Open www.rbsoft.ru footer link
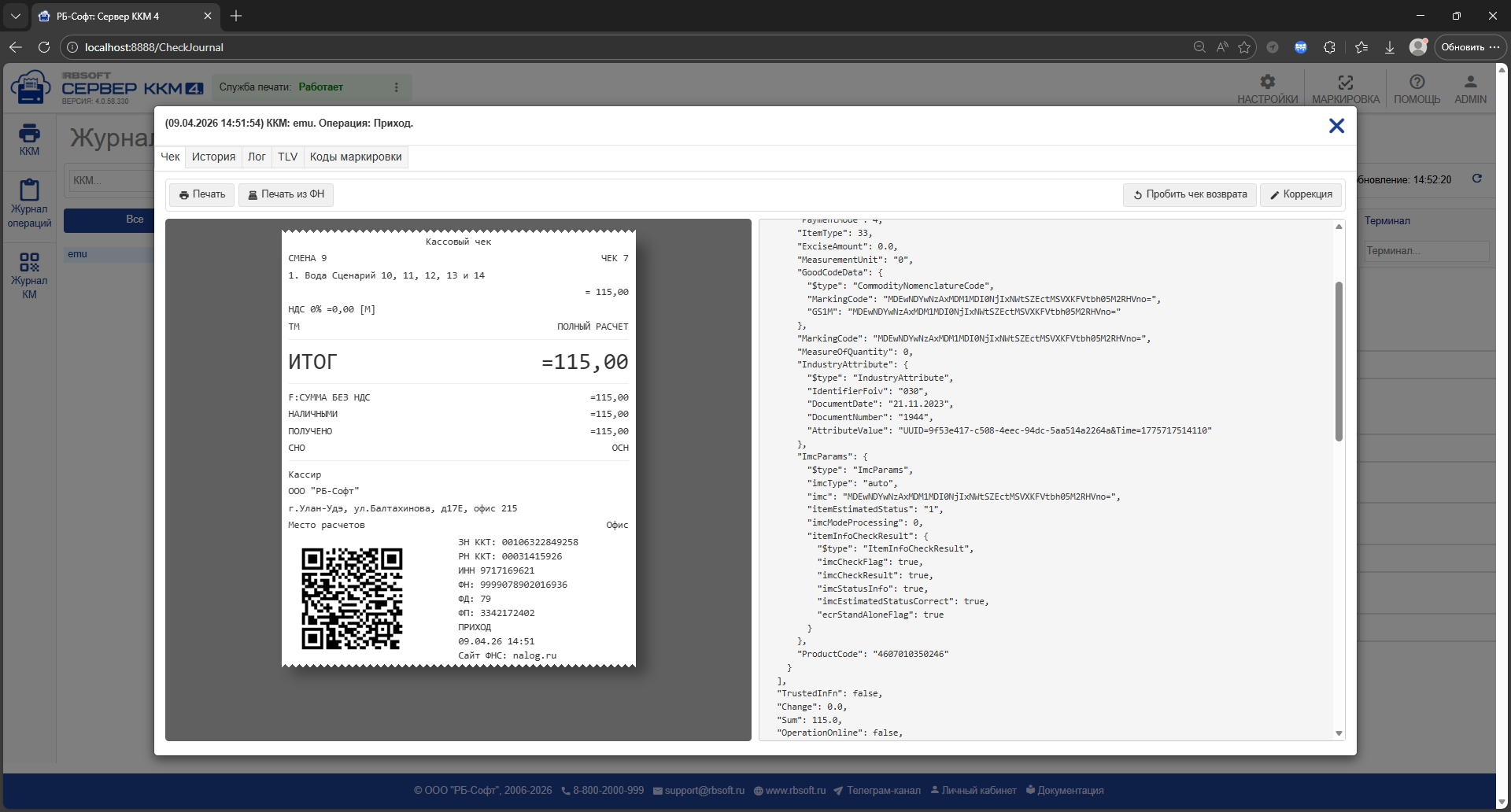 tap(789, 791)
